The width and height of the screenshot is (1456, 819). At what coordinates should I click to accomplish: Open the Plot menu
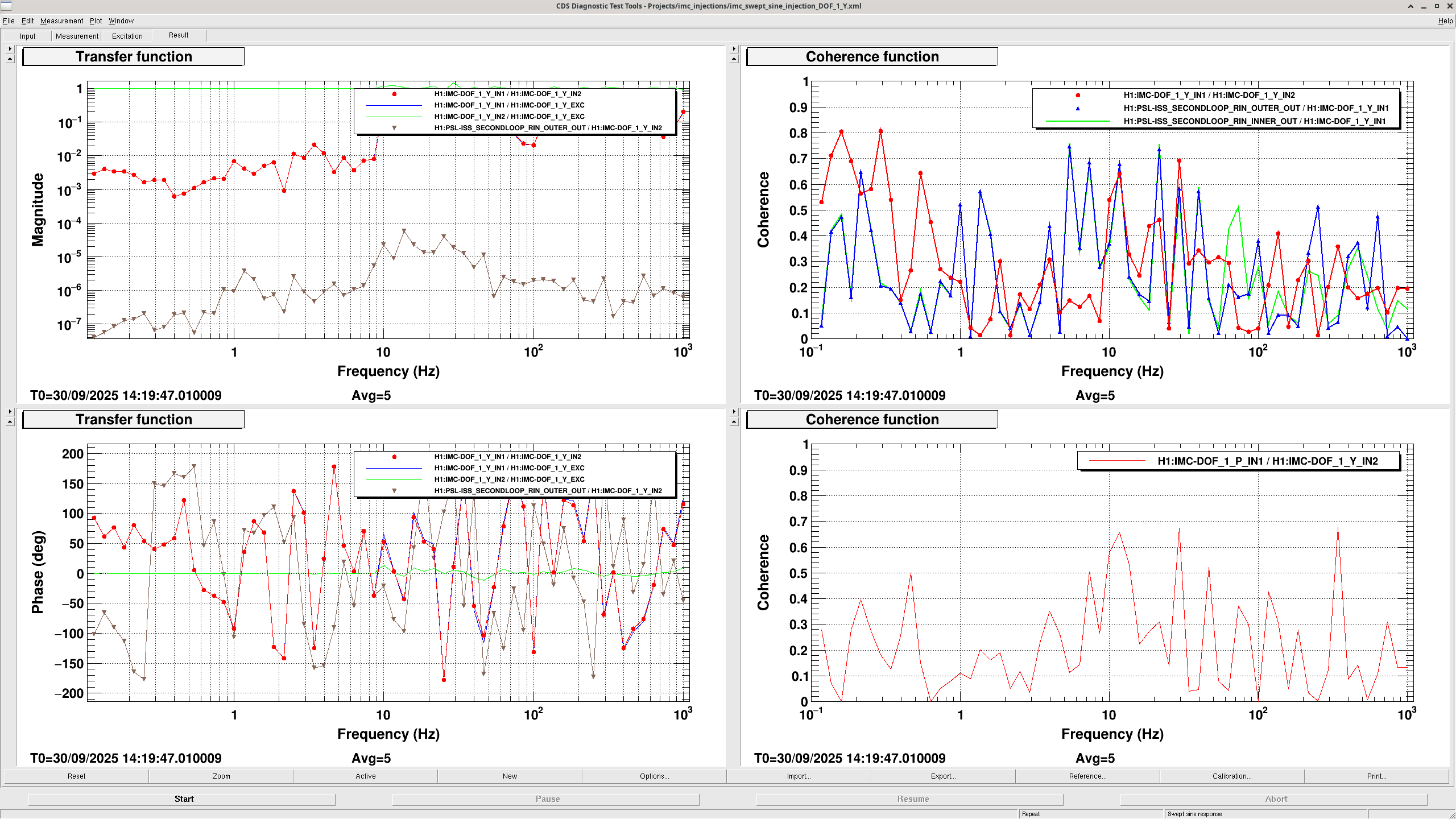[x=96, y=21]
